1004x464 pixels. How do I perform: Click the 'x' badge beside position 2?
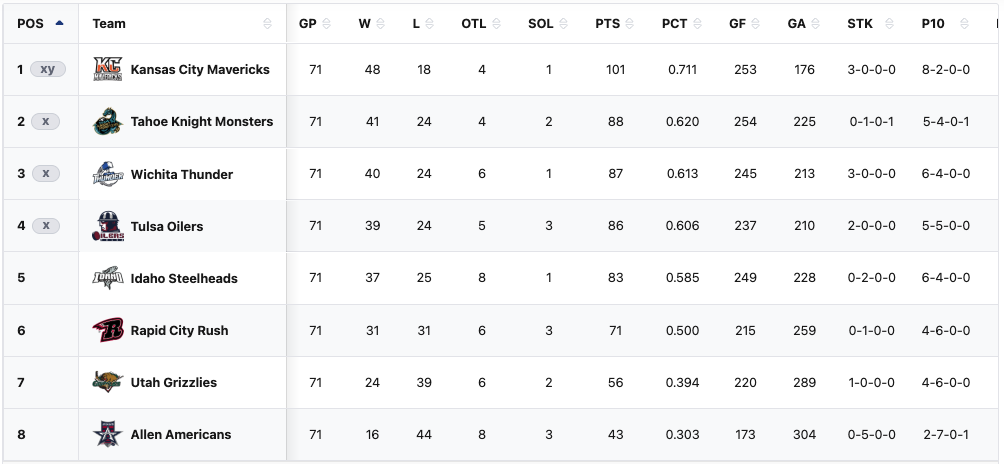[45, 122]
